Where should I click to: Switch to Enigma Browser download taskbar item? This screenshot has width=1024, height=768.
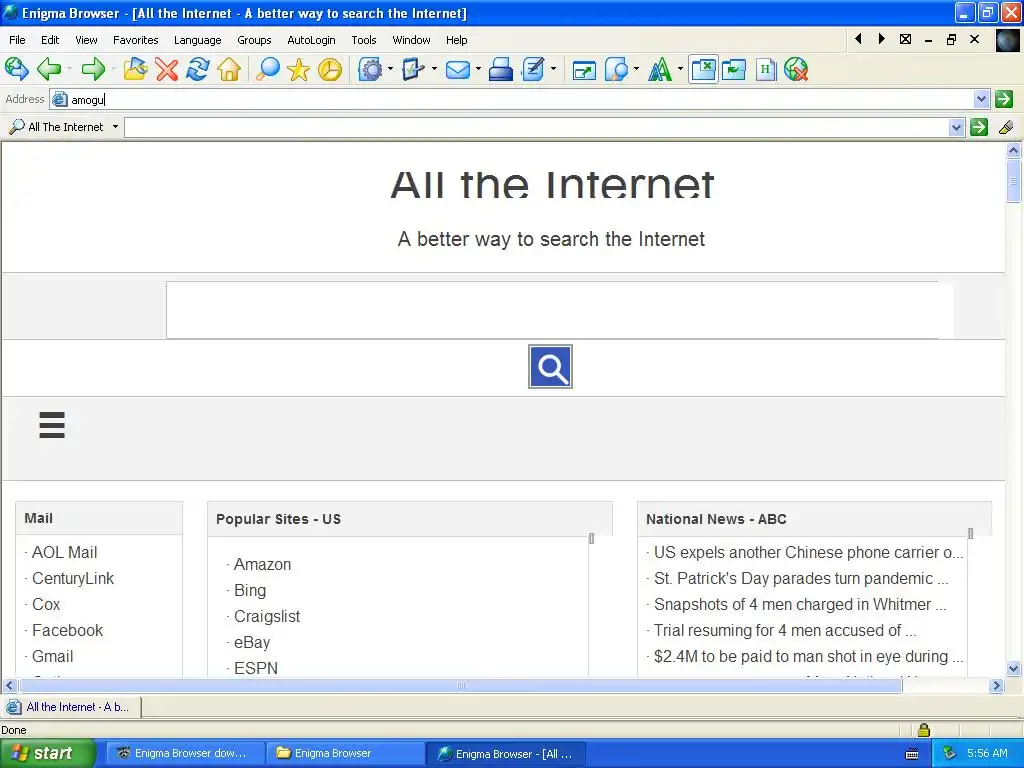[x=185, y=753]
